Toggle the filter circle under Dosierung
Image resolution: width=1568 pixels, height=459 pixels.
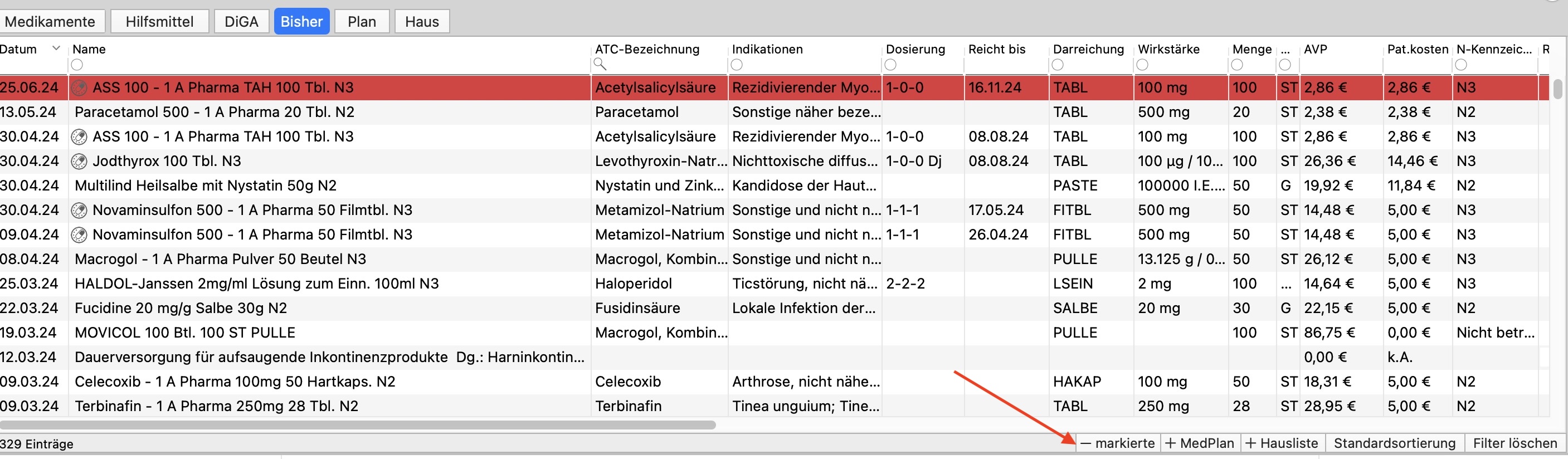tap(890, 65)
